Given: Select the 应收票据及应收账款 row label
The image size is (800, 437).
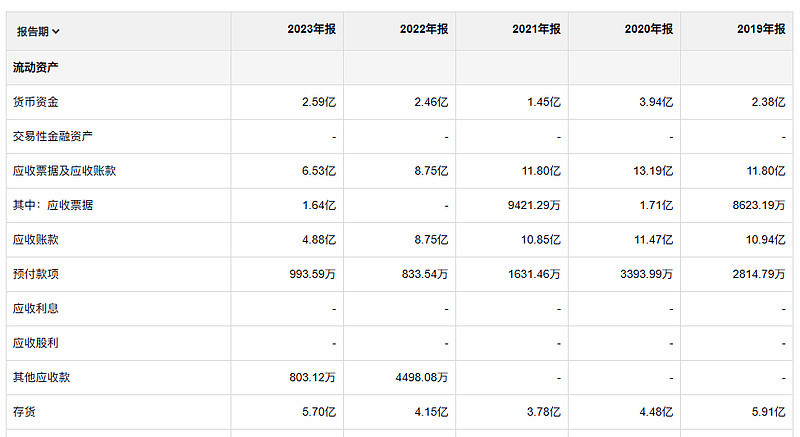Looking at the screenshot, I should pos(64,171).
